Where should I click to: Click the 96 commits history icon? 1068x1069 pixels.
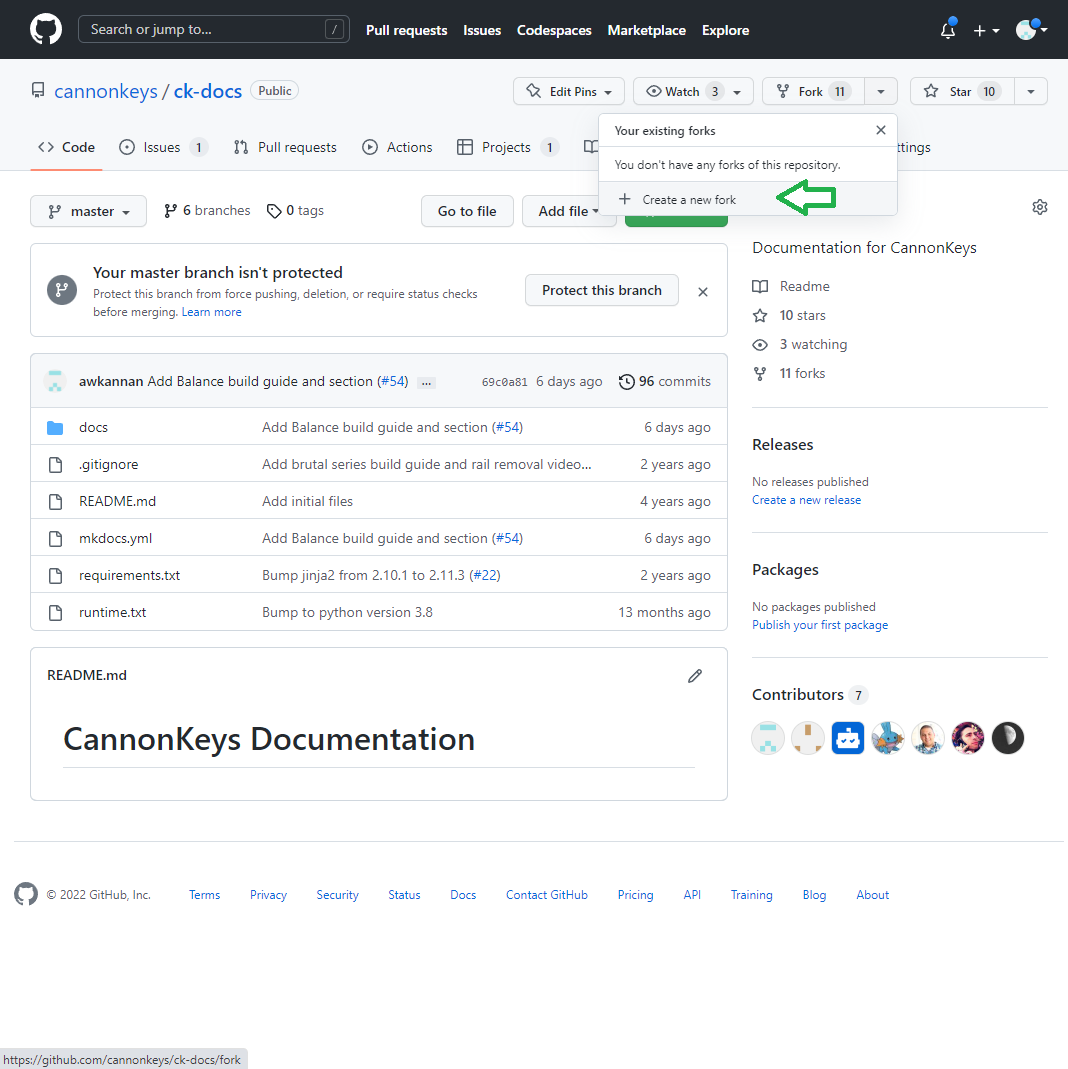point(627,381)
